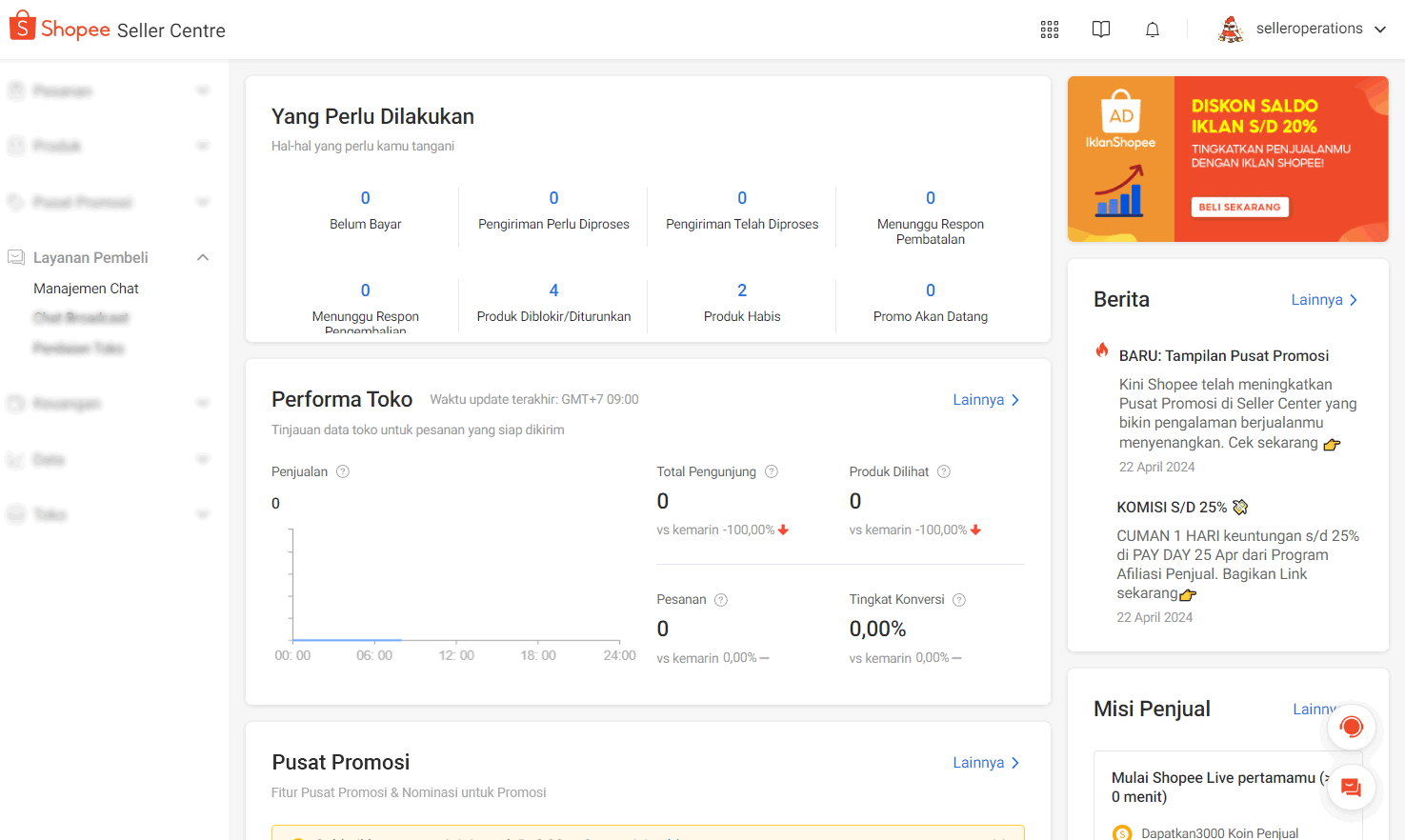Open news BARU: Tampilan Pusat Promosi
This screenshot has width=1405, height=840.
[x=1224, y=356]
